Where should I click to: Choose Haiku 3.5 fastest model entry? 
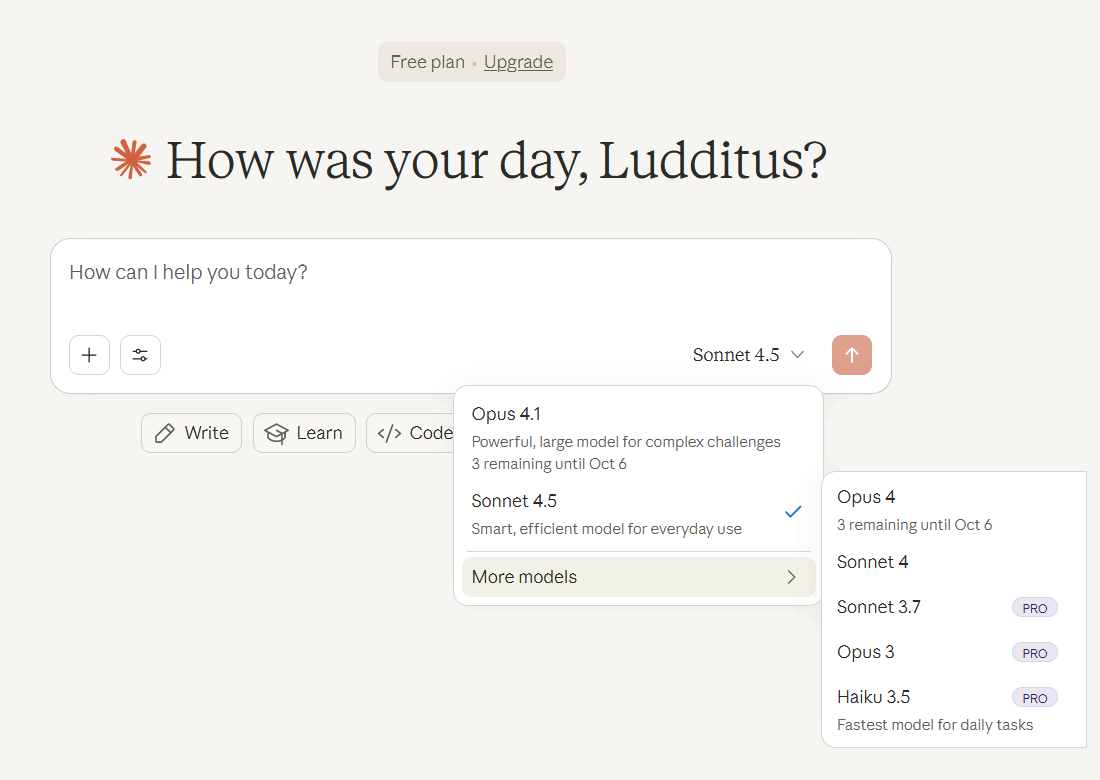coord(953,710)
